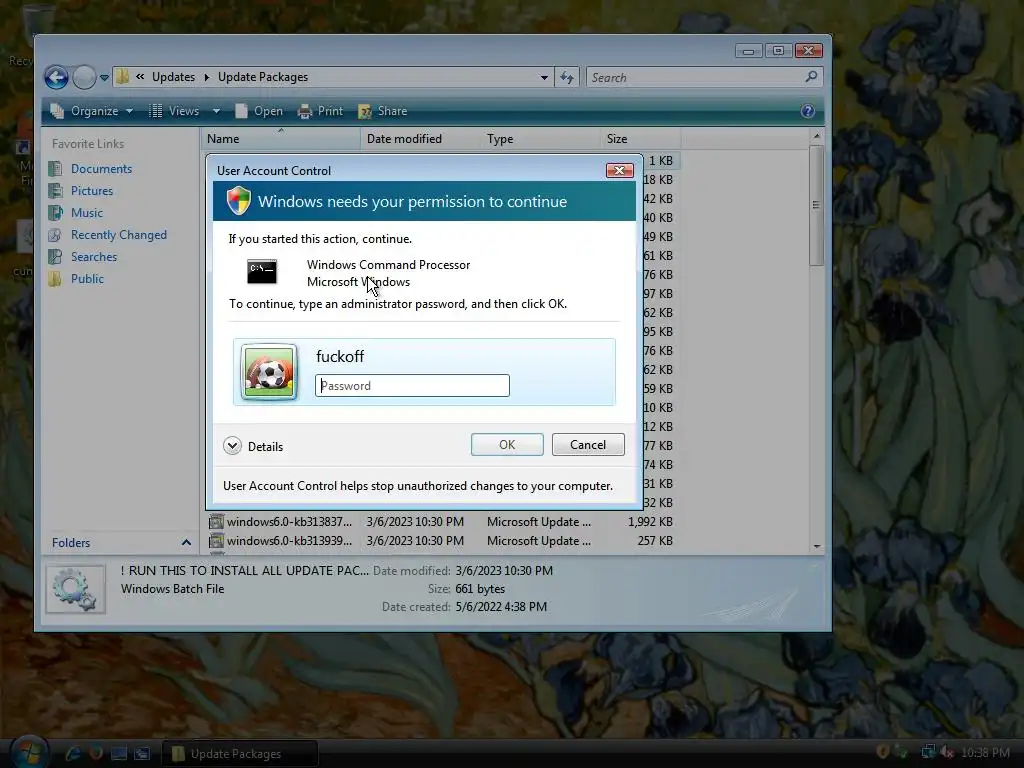Click Updates in the address breadcrumb
1024x768 pixels.
173,77
